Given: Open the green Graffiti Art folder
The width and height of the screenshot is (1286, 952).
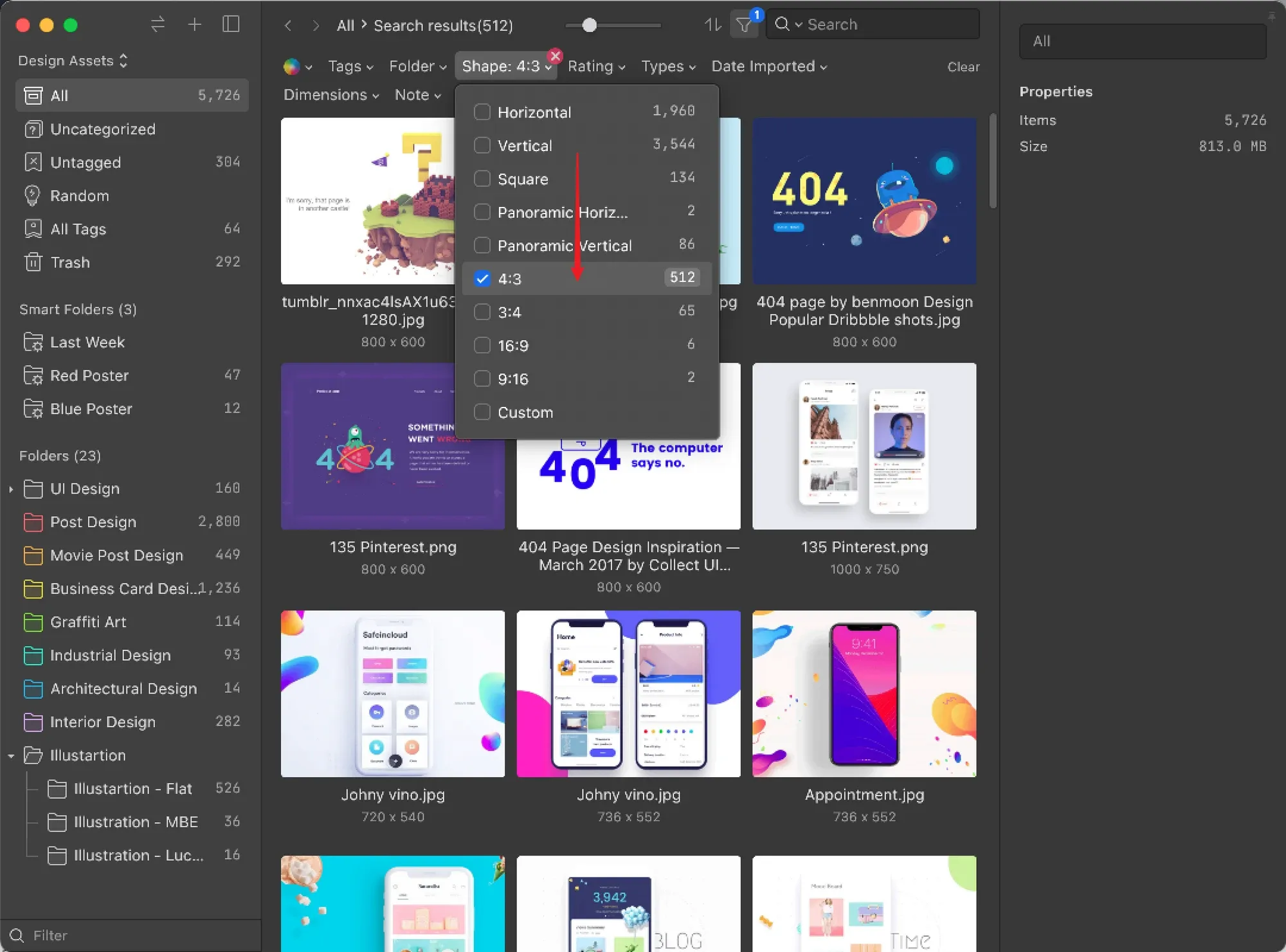Looking at the screenshot, I should point(132,622).
